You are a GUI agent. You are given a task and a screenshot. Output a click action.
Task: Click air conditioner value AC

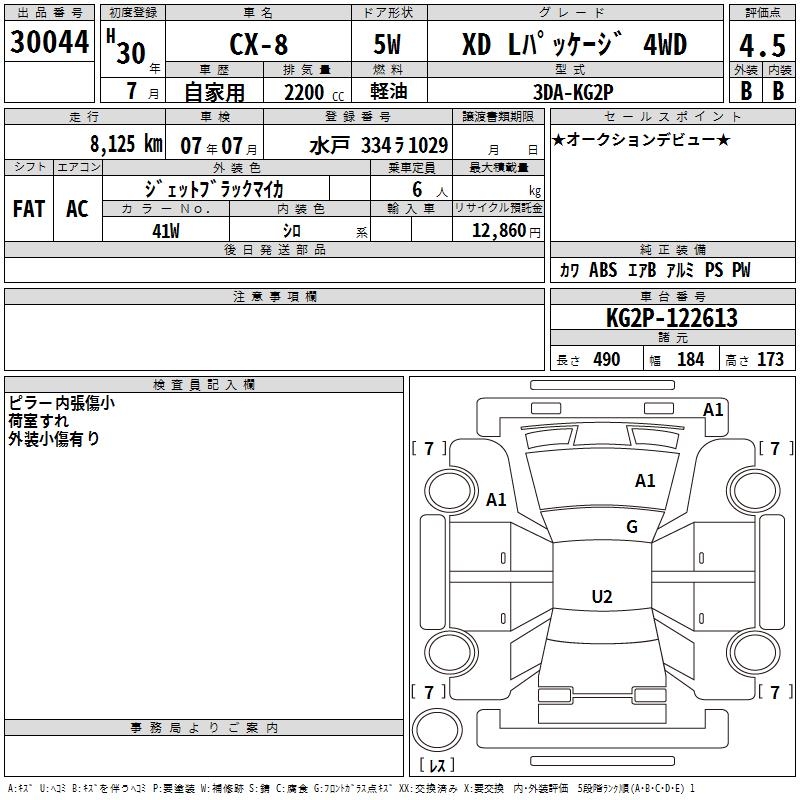pos(77,209)
